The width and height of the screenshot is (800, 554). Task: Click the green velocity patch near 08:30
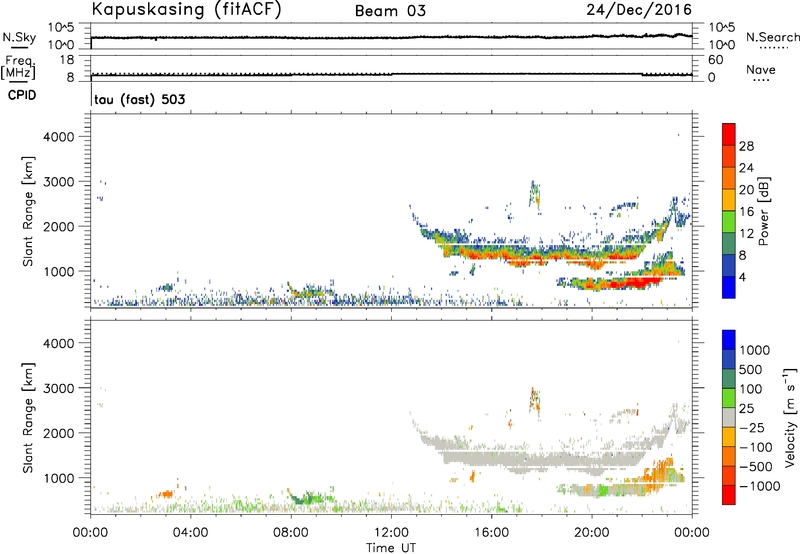(306, 498)
